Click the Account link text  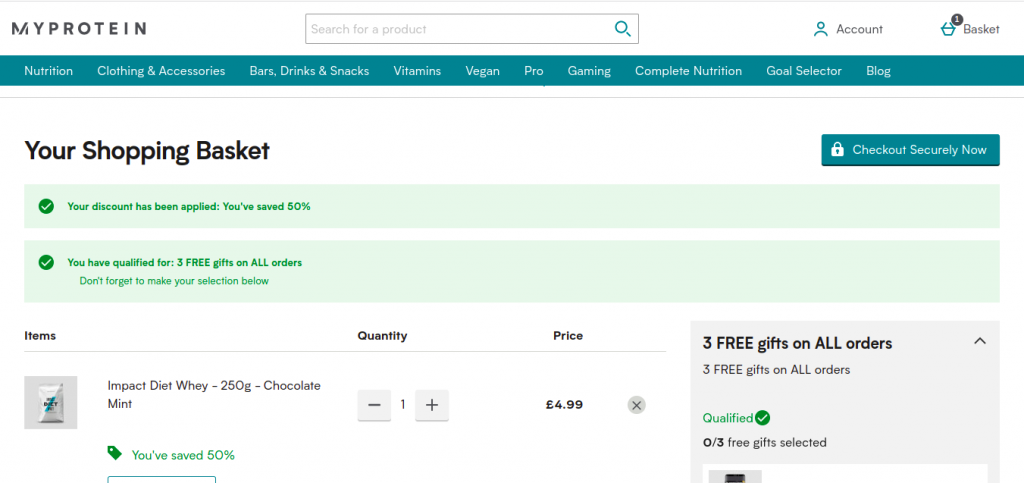[x=859, y=29]
